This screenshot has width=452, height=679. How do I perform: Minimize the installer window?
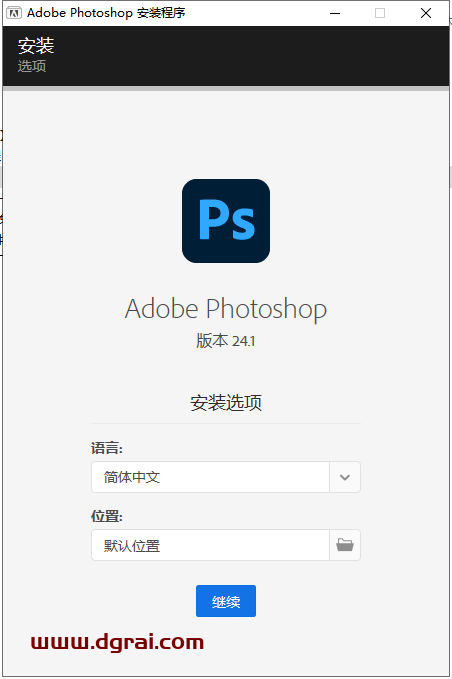(x=335, y=13)
